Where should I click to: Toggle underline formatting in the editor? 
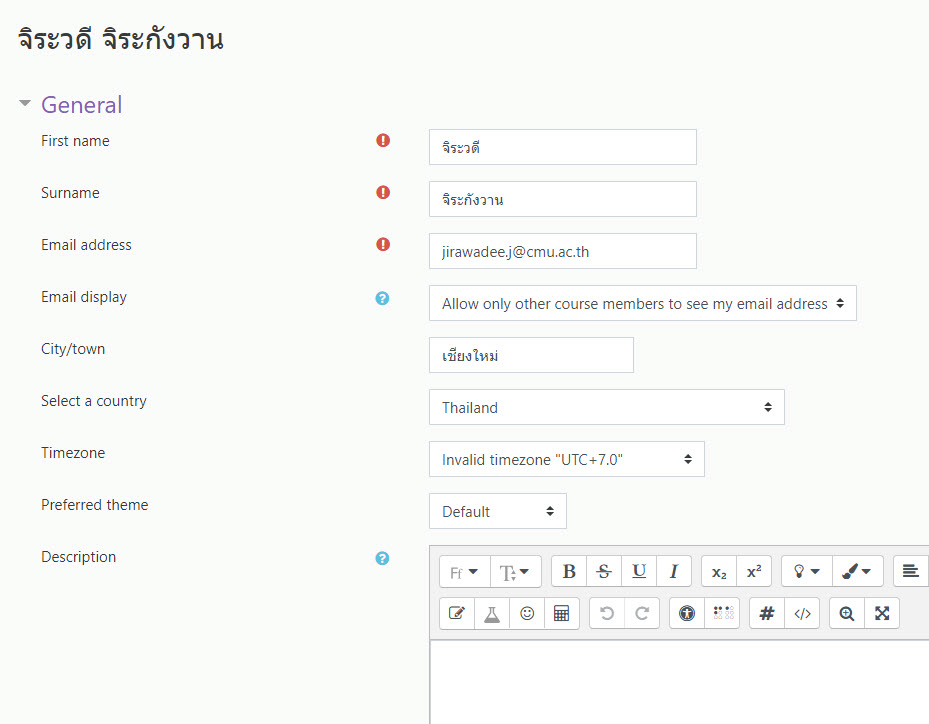639,572
